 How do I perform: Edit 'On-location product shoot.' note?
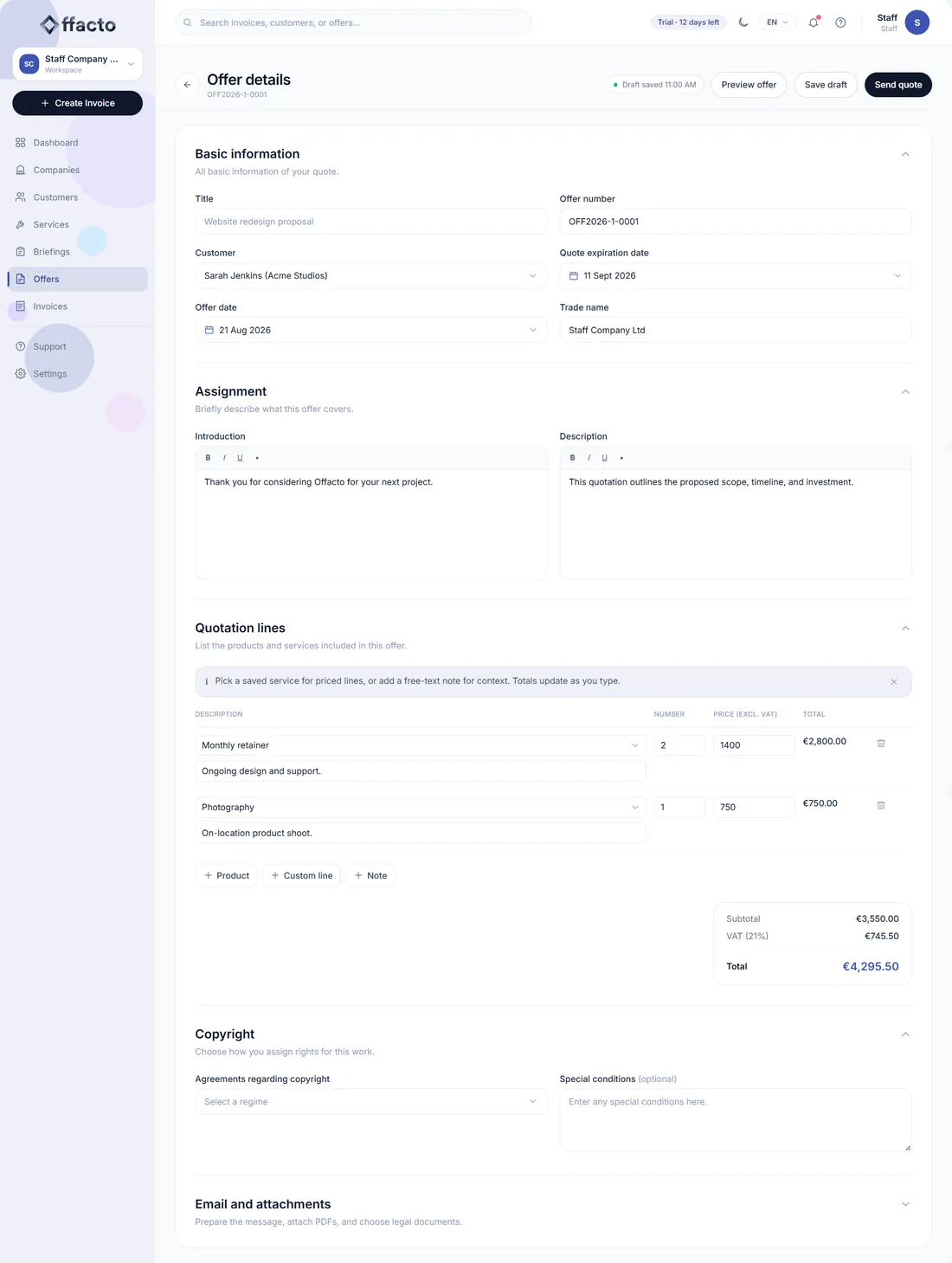[x=421, y=834]
